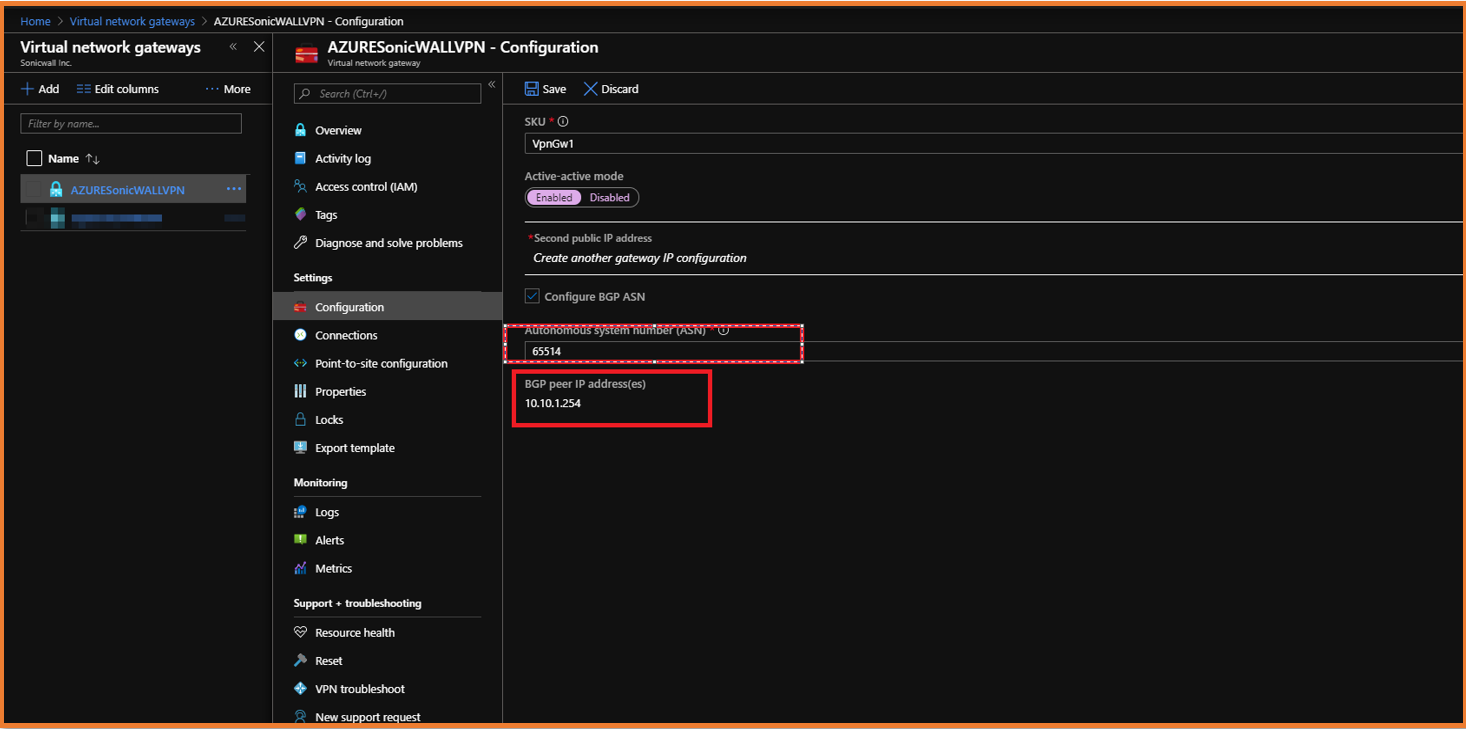Screen dimensions: 1466x729
Task: Click the Monitoring section heading
Action: pyautogui.click(x=320, y=482)
